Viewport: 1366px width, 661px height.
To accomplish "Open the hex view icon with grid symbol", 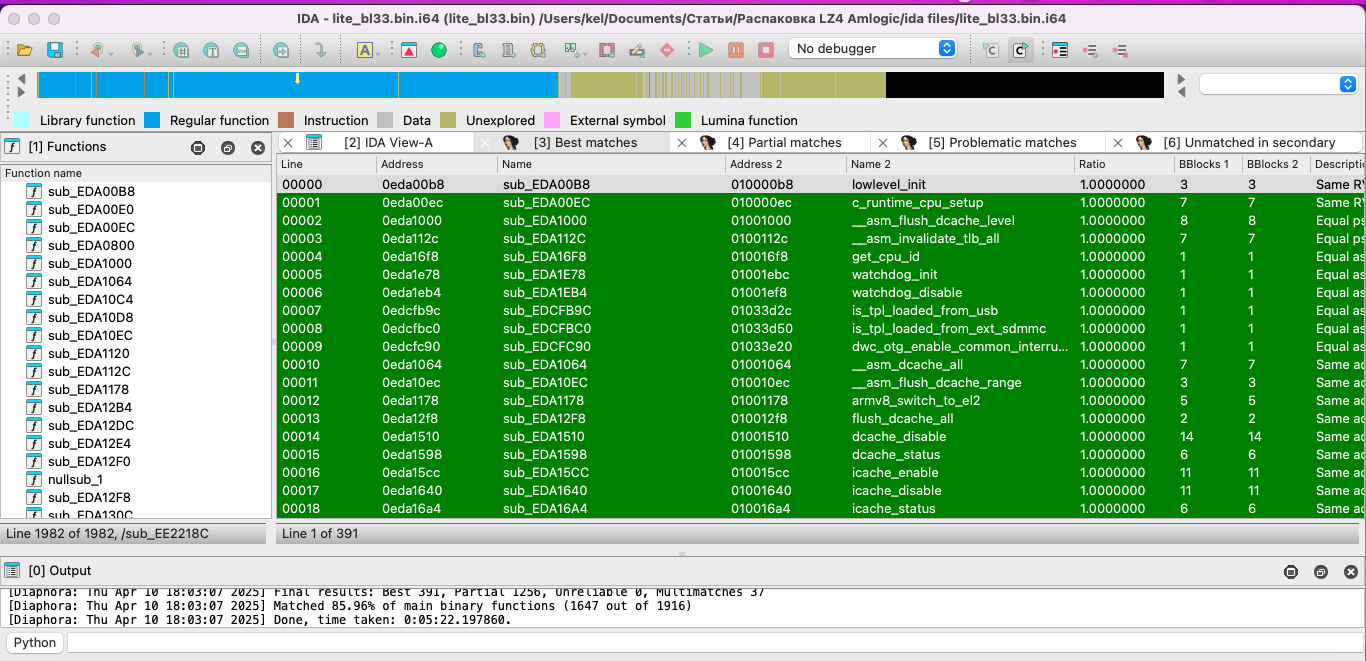I will point(181,49).
